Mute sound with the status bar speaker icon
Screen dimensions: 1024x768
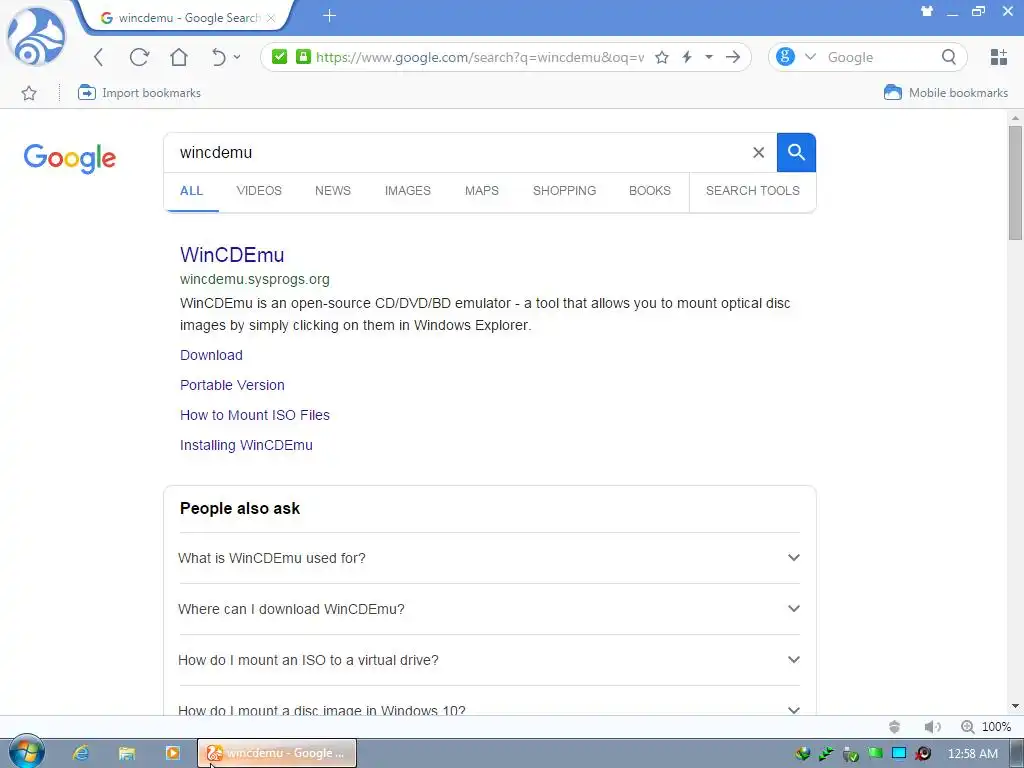933,727
